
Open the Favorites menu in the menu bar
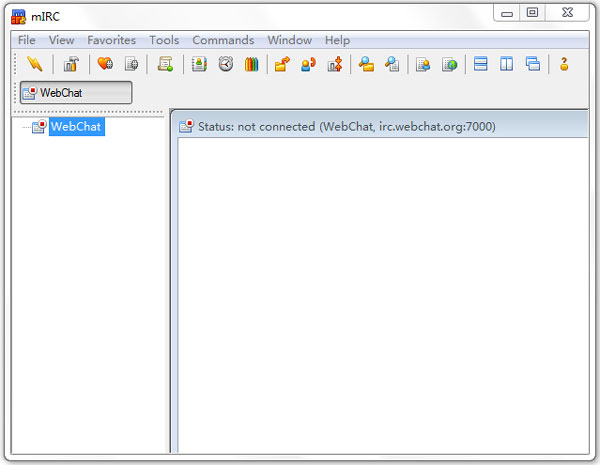[112, 40]
